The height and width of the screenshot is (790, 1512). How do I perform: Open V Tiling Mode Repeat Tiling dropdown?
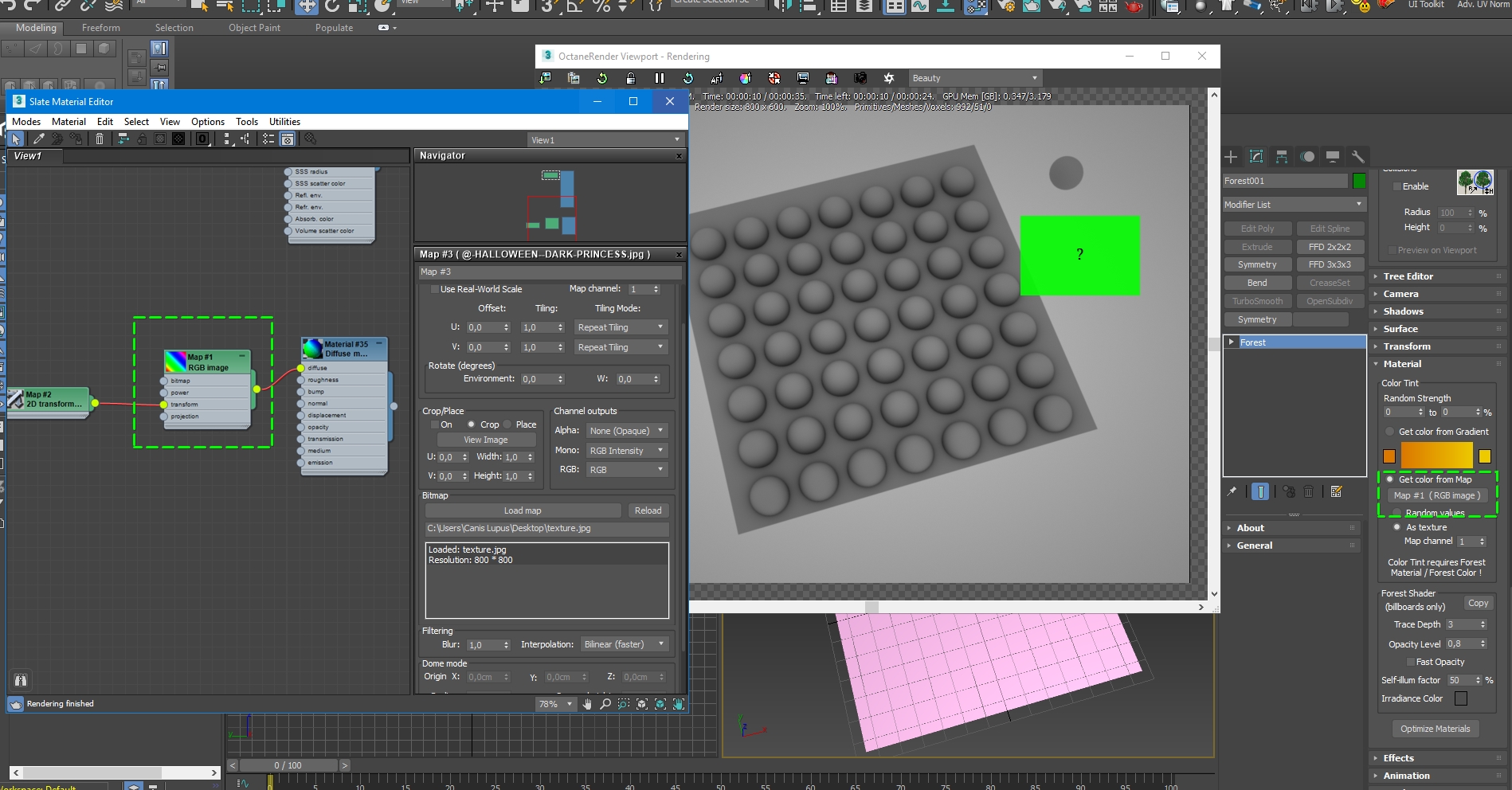[620, 347]
